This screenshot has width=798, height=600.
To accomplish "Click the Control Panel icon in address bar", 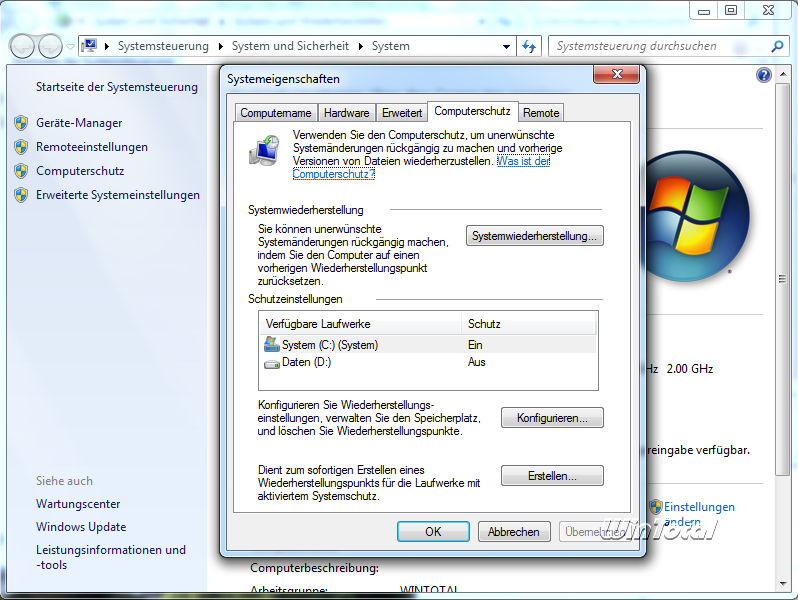I will [x=90, y=46].
